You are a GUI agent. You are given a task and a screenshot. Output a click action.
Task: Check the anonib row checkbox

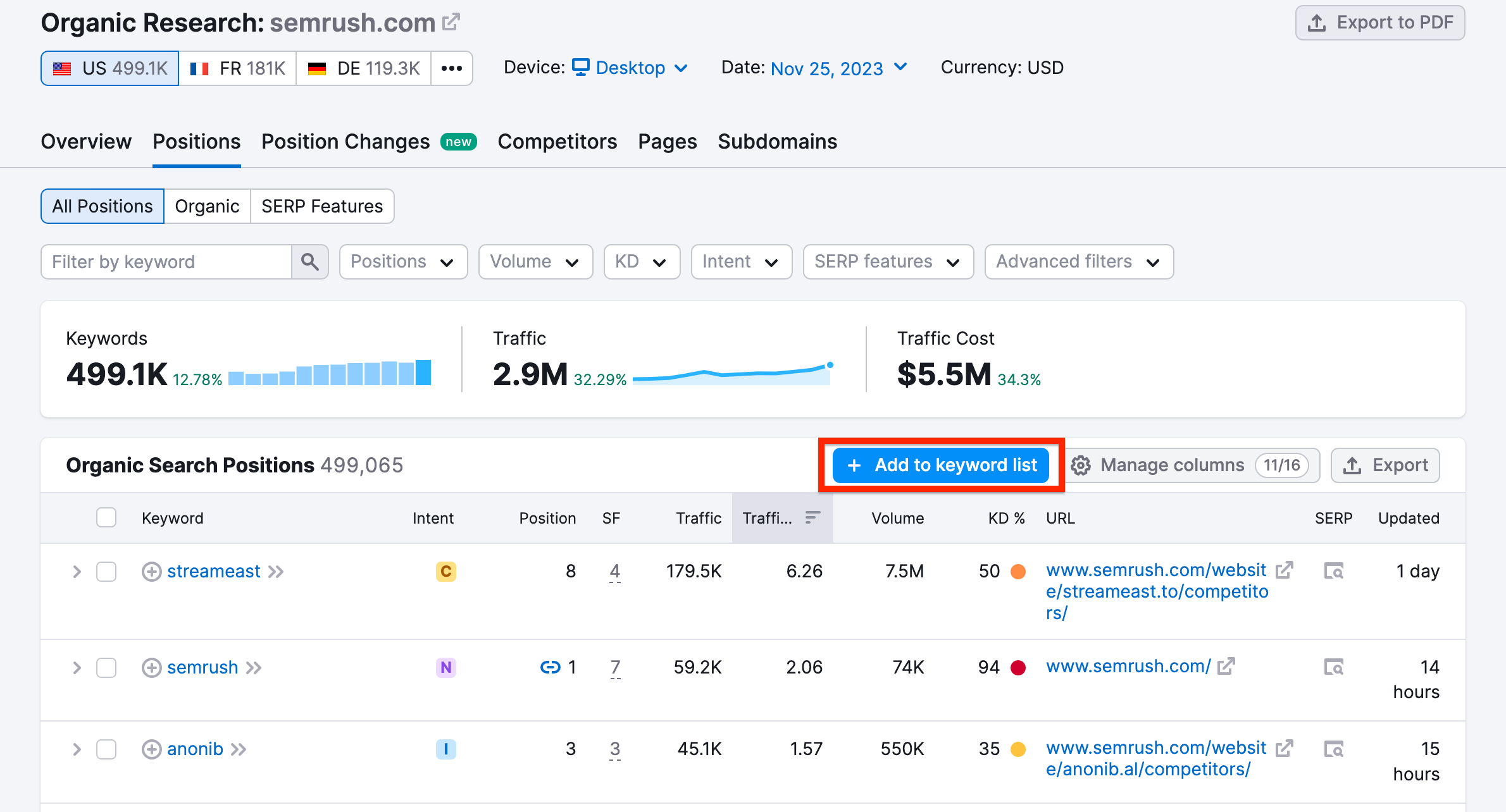[106, 749]
